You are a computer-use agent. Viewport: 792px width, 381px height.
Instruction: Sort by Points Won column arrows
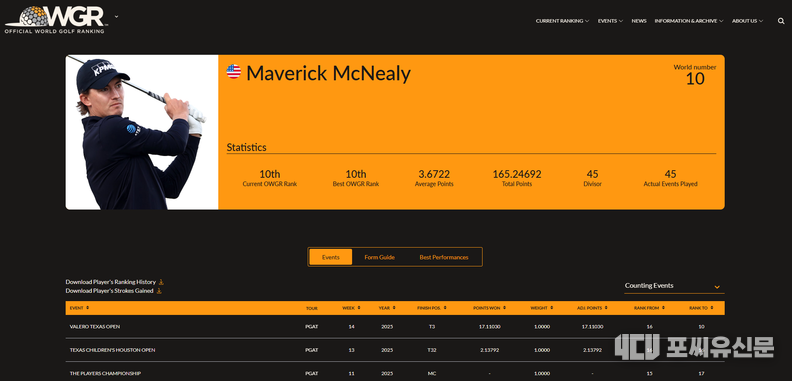click(x=504, y=308)
